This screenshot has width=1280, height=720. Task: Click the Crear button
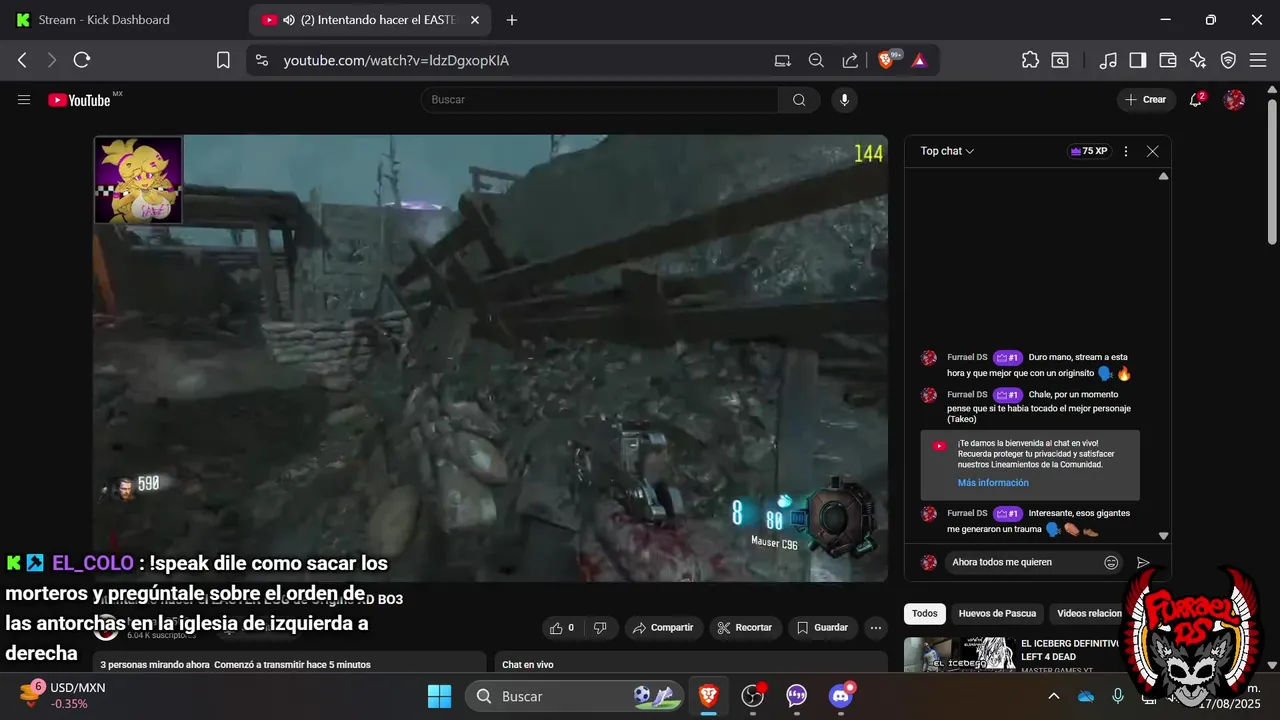(x=1145, y=99)
